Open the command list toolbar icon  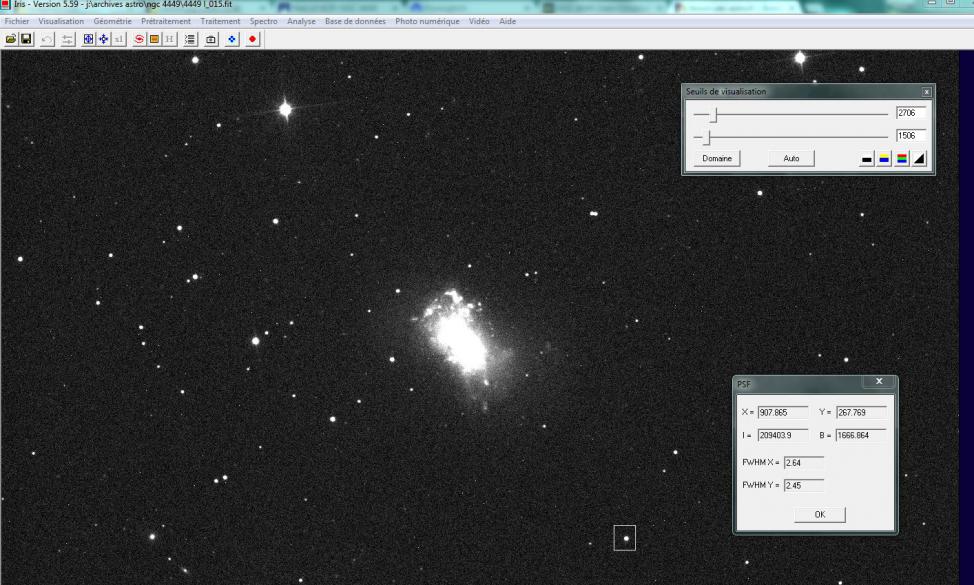coord(190,39)
